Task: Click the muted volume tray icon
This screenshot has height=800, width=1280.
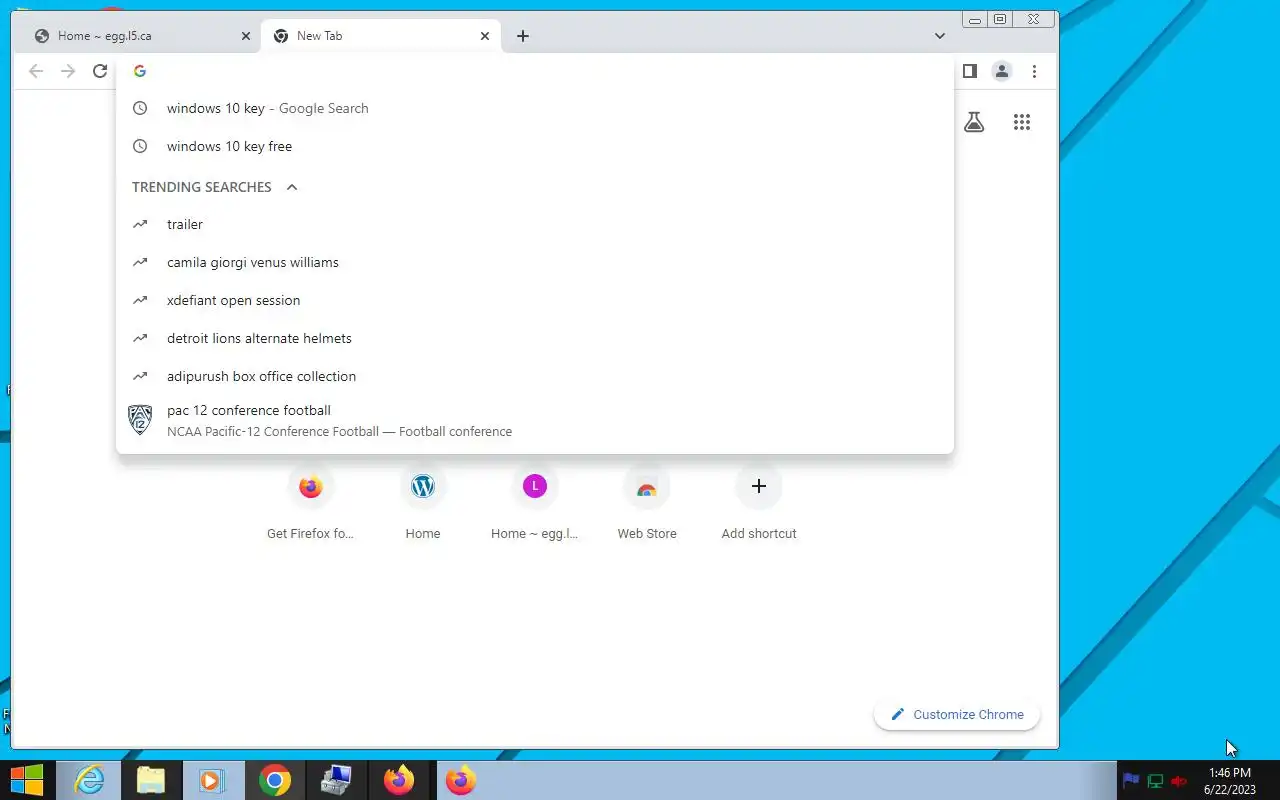Action: [x=1179, y=781]
